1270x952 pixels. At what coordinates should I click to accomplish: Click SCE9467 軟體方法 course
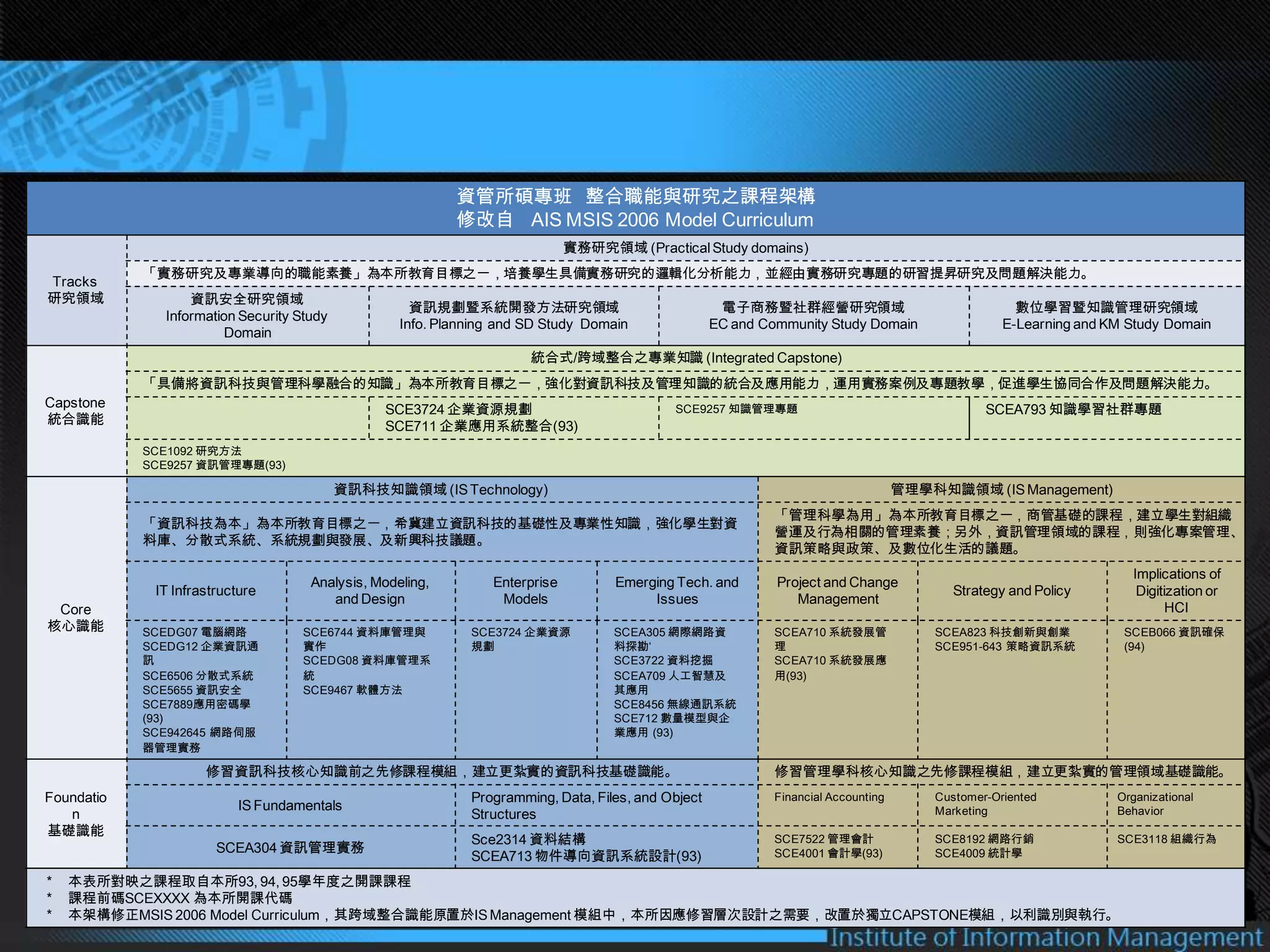click(x=352, y=690)
